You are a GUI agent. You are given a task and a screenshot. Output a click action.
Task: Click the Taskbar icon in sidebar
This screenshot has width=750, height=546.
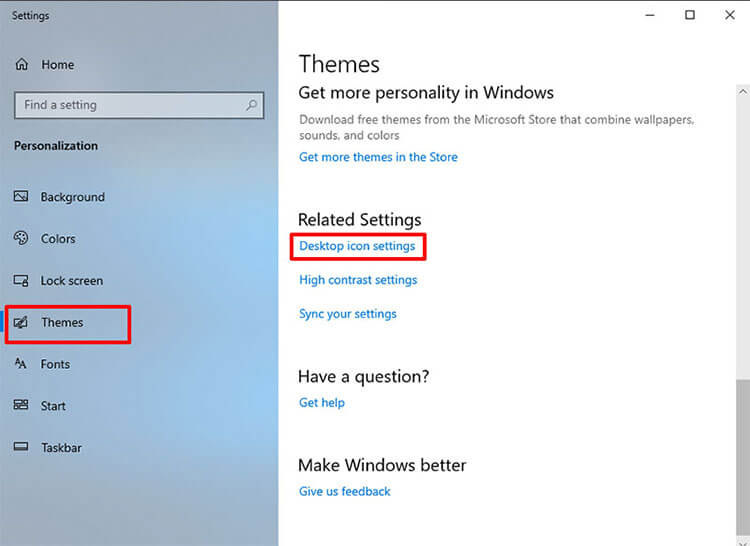[21, 448]
